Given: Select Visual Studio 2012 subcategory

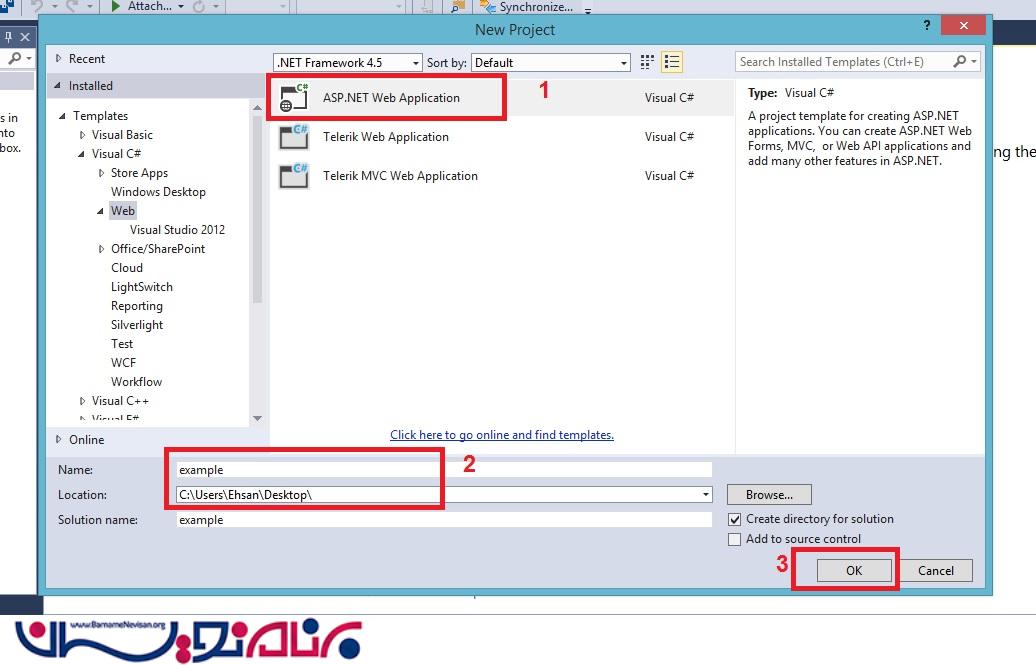Looking at the screenshot, I should 177,230.
